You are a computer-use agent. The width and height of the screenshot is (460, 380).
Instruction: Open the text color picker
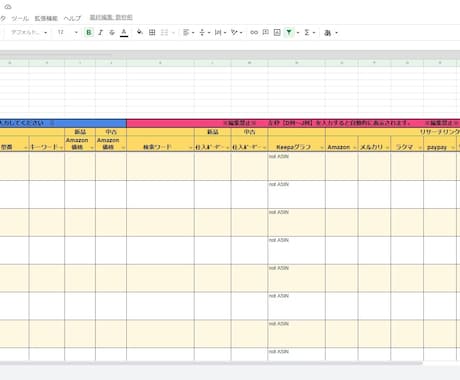click(124, 33)
